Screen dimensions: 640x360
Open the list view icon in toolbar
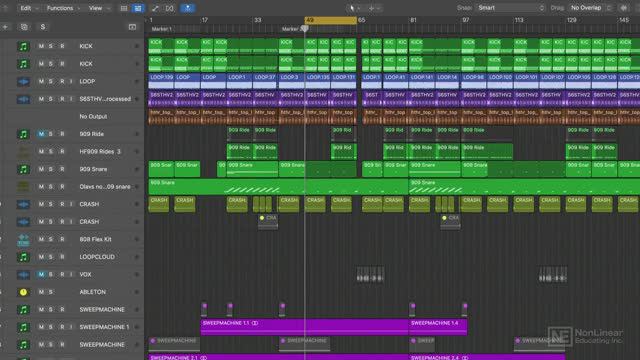[124, 8]
